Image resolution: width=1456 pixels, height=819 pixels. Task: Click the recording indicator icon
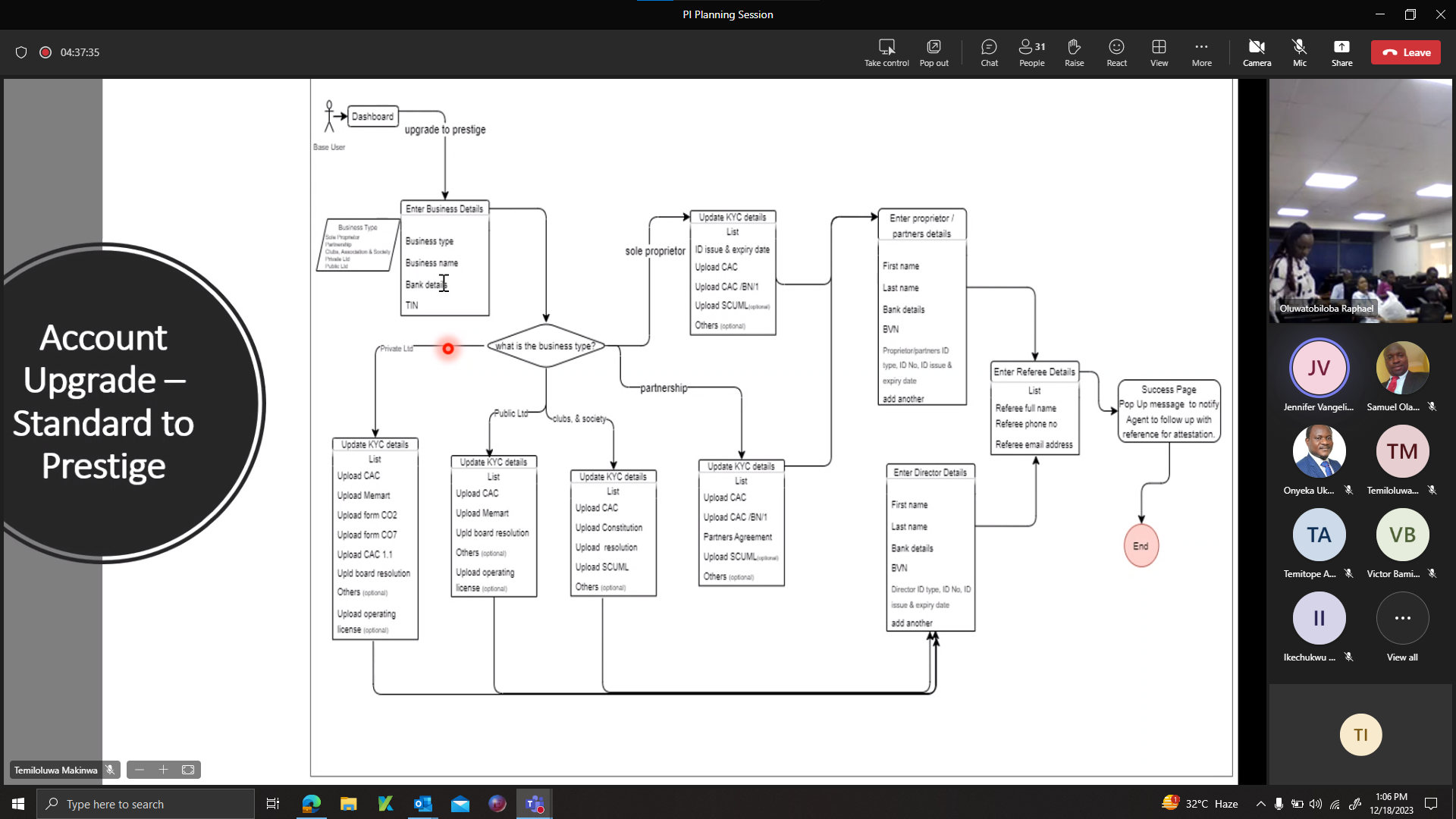pyautogui.click(x=45, y=52)
